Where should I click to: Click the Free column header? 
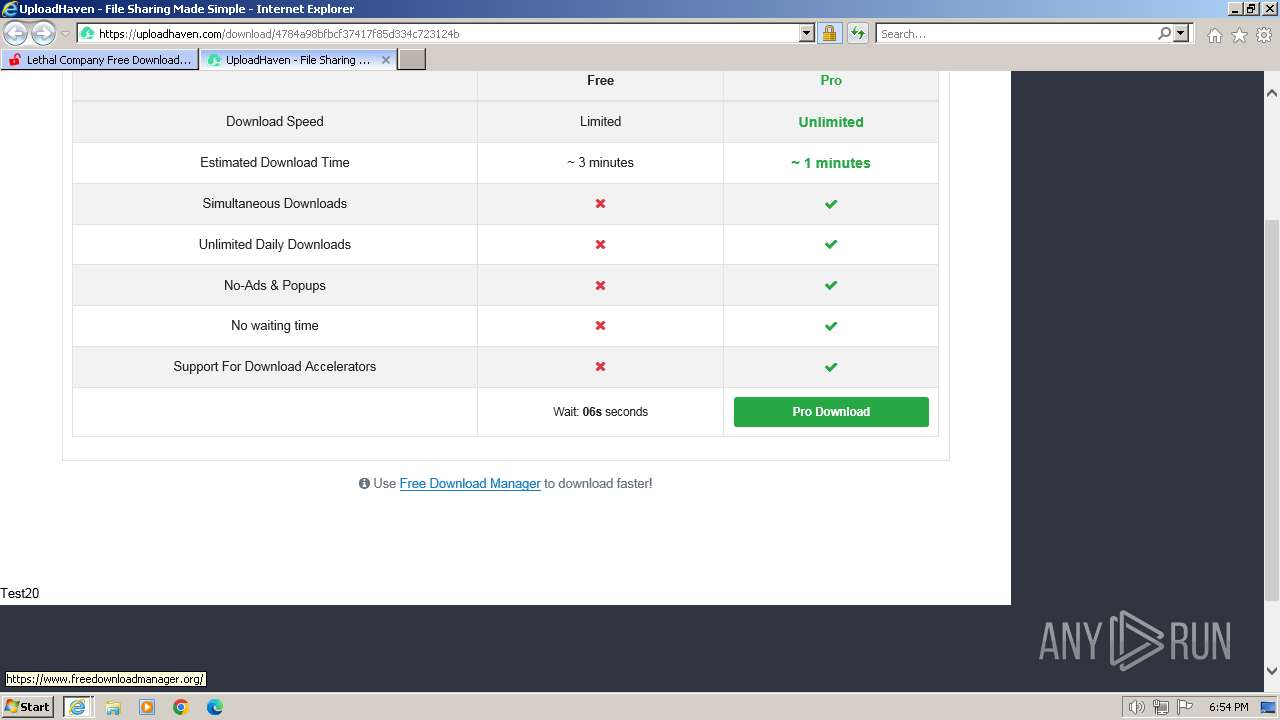pyautogui.click(x=600, y=80)
